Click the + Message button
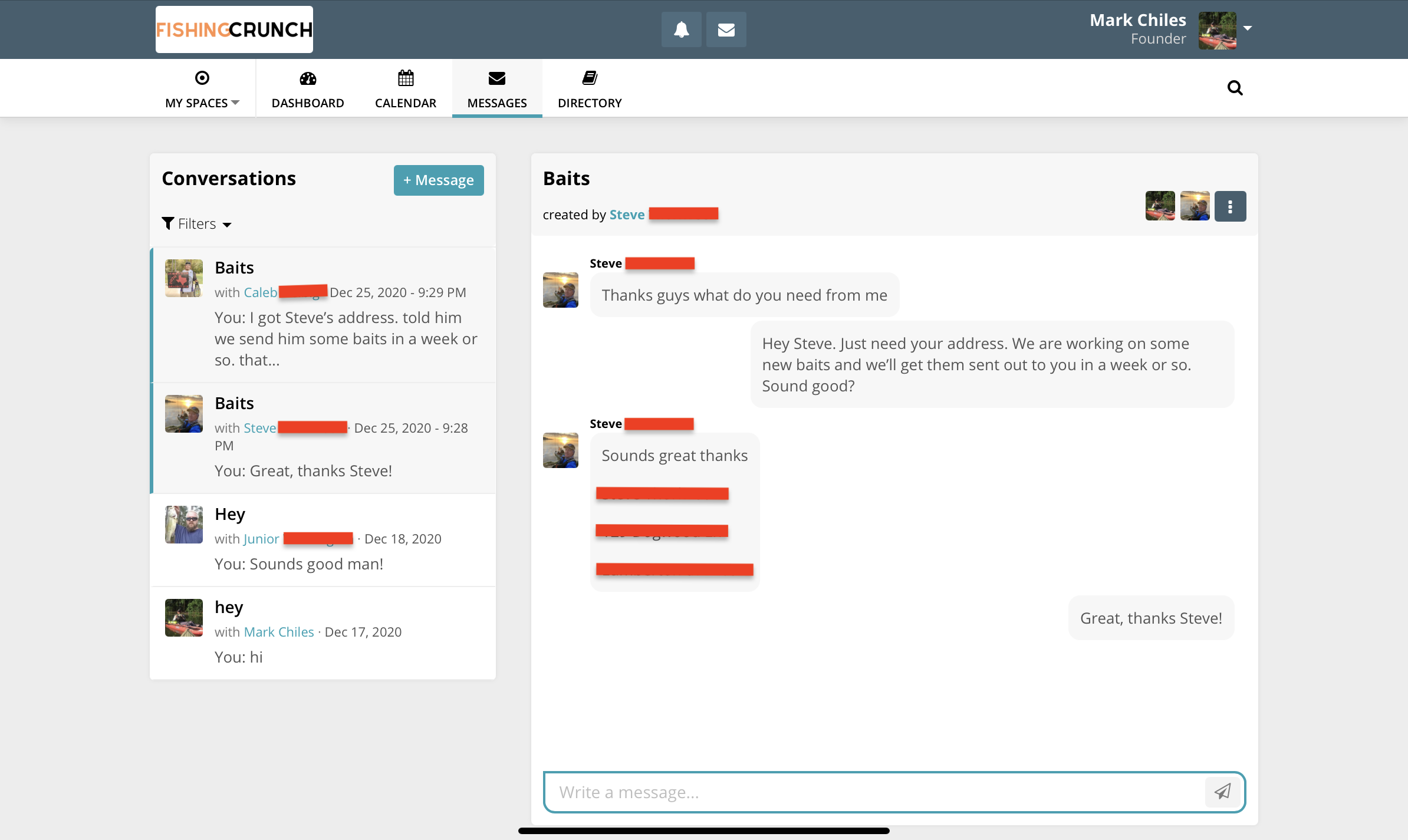 coord(439,180)
